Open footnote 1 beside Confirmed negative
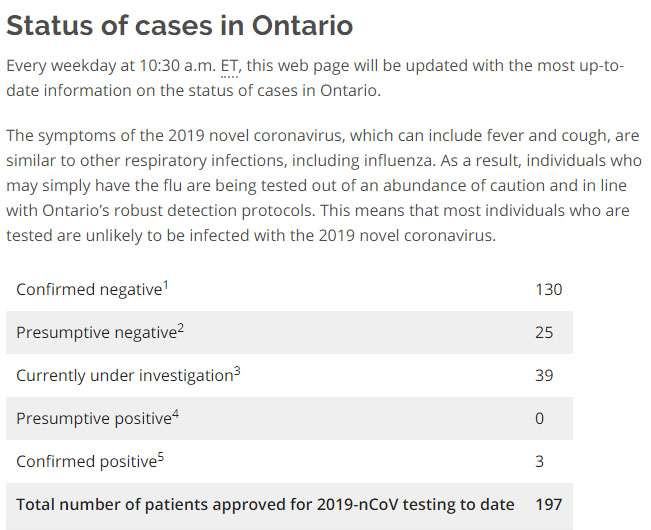This screenshot has width=651, height=530. click(166, 285)
